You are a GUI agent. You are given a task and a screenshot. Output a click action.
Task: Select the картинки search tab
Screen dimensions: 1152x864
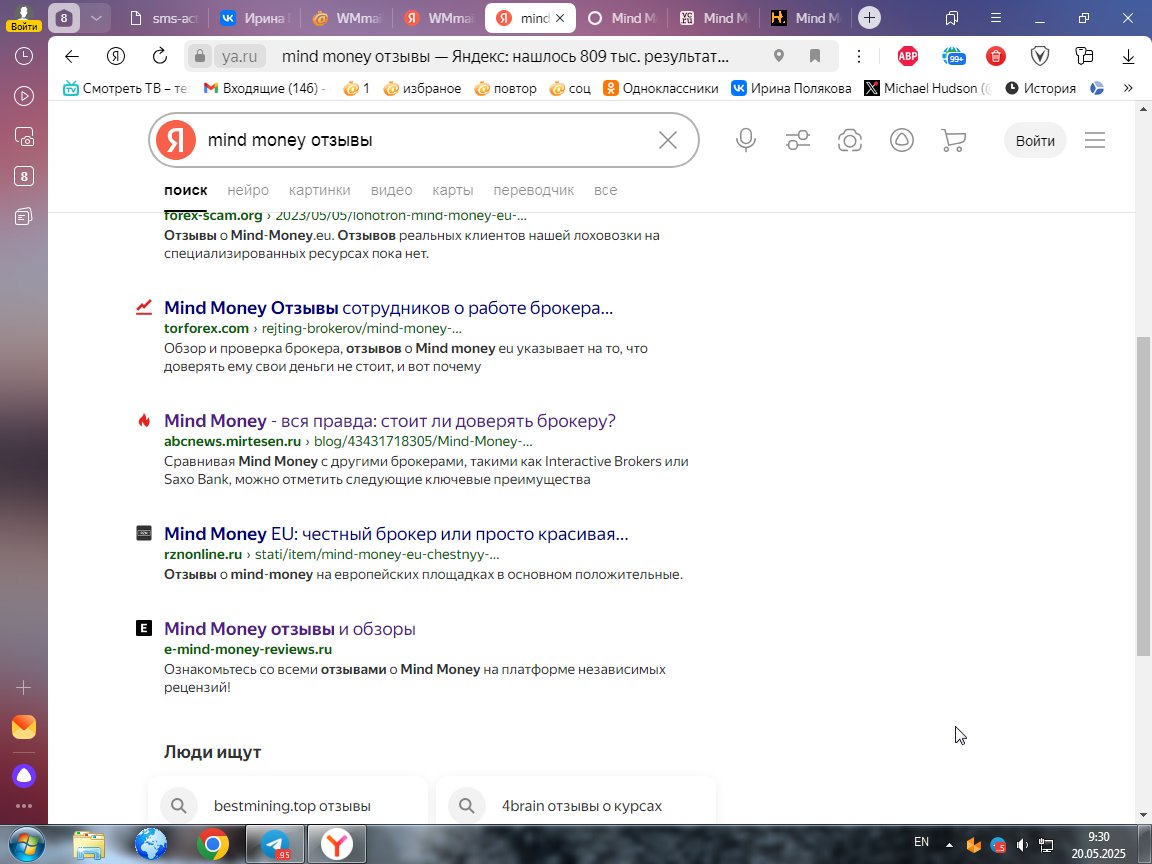(x=320, y=190)
